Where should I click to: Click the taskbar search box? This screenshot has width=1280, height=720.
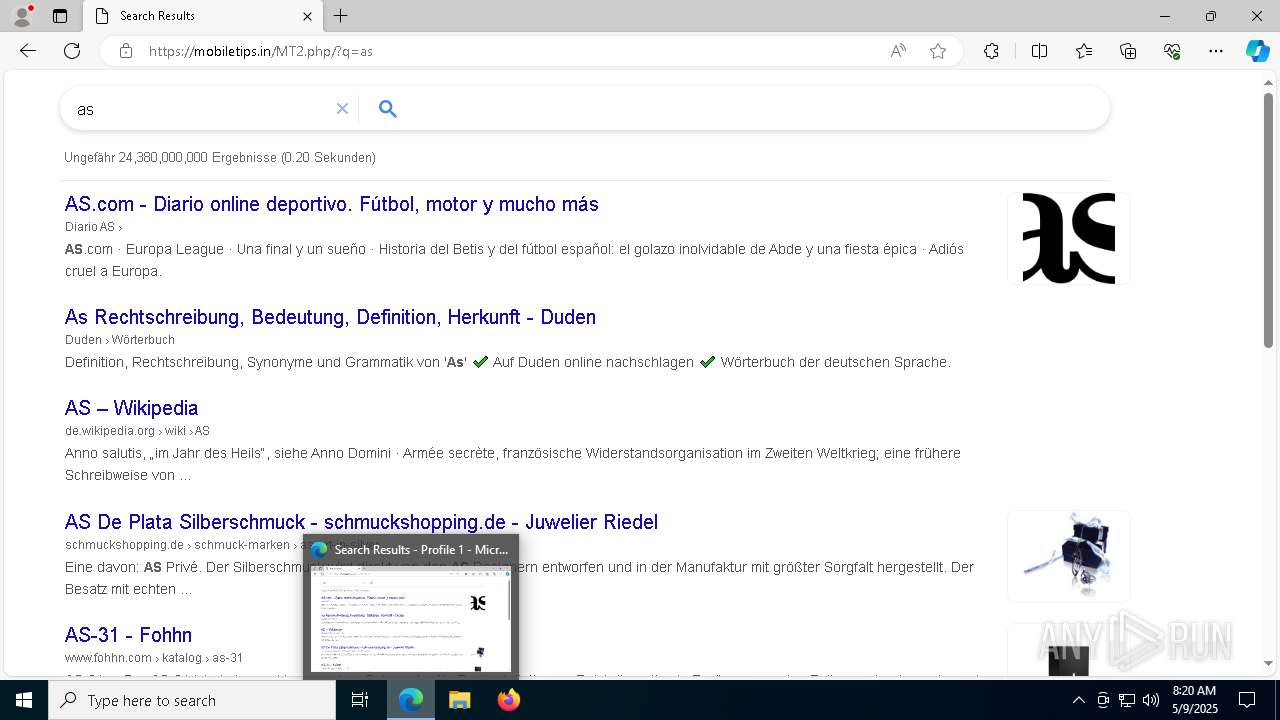point(192,700)
